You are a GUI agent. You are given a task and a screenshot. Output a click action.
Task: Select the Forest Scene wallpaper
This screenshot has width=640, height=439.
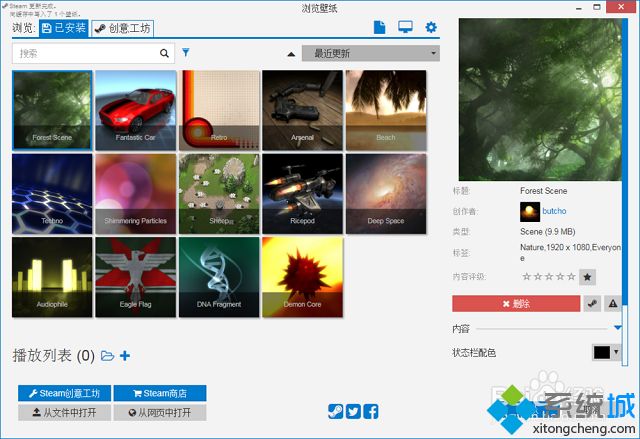tap(52, 110)
